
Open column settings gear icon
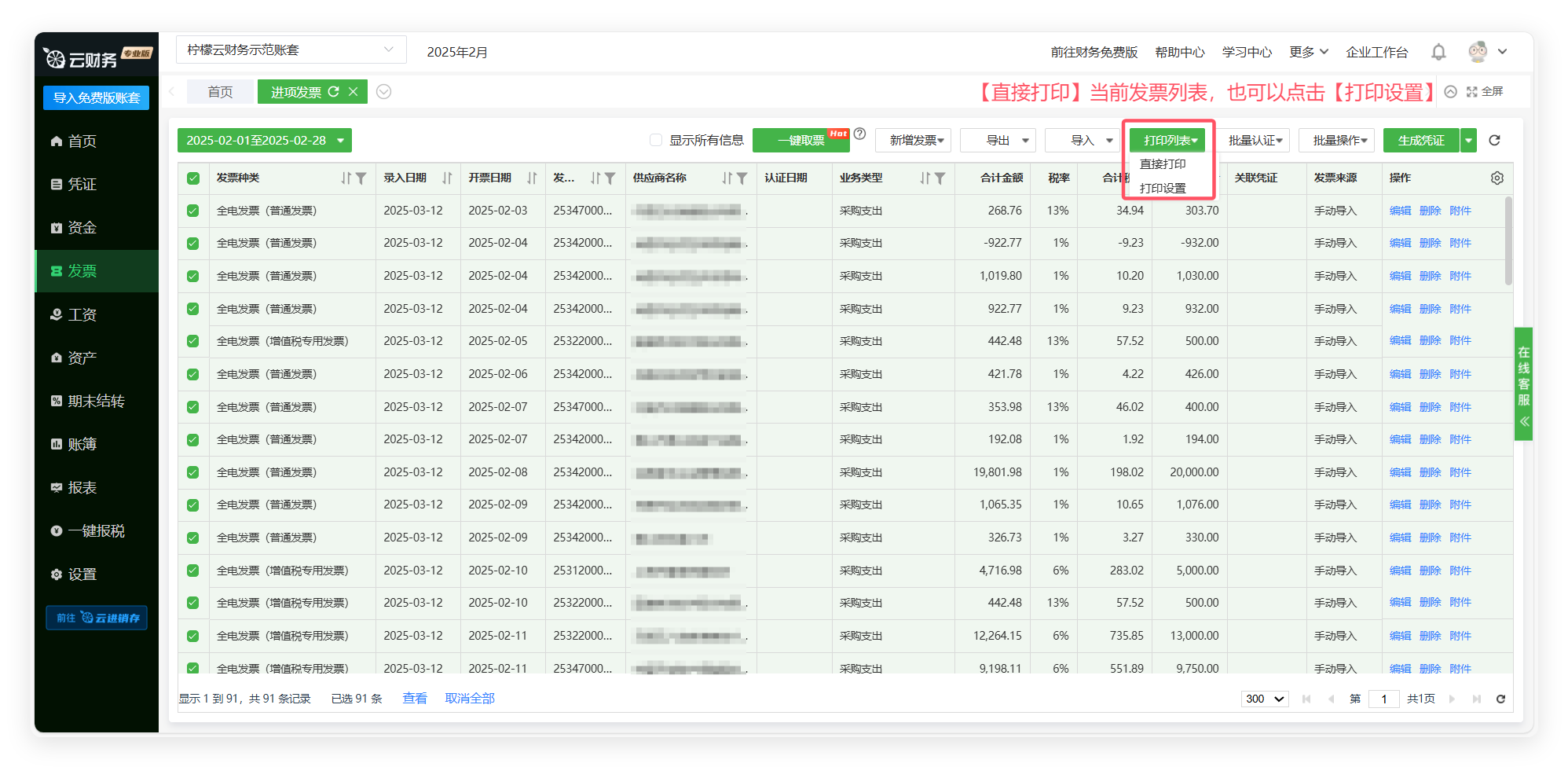(1497, 178)
